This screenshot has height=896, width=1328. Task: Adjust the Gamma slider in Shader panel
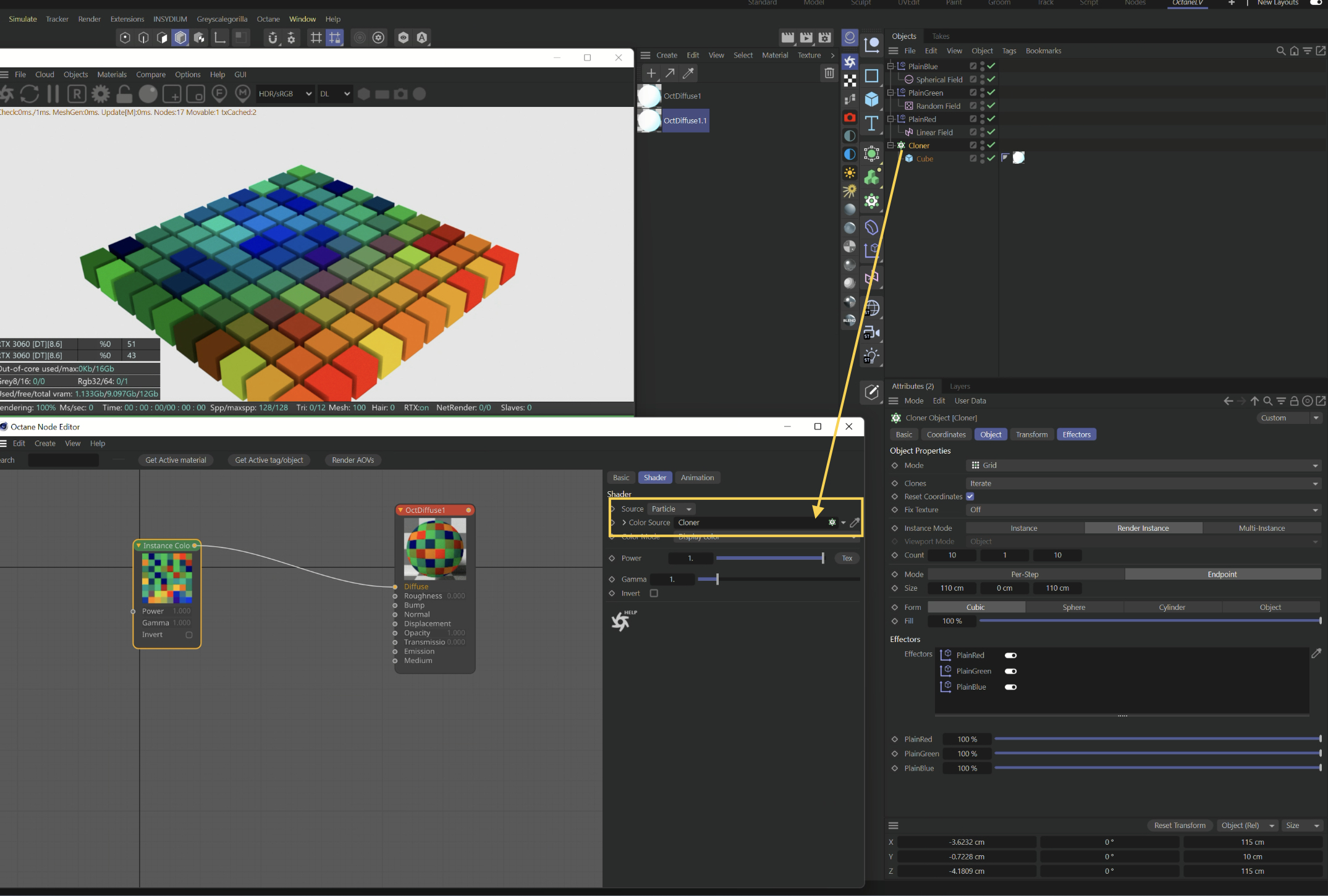[x=717, y=580]
